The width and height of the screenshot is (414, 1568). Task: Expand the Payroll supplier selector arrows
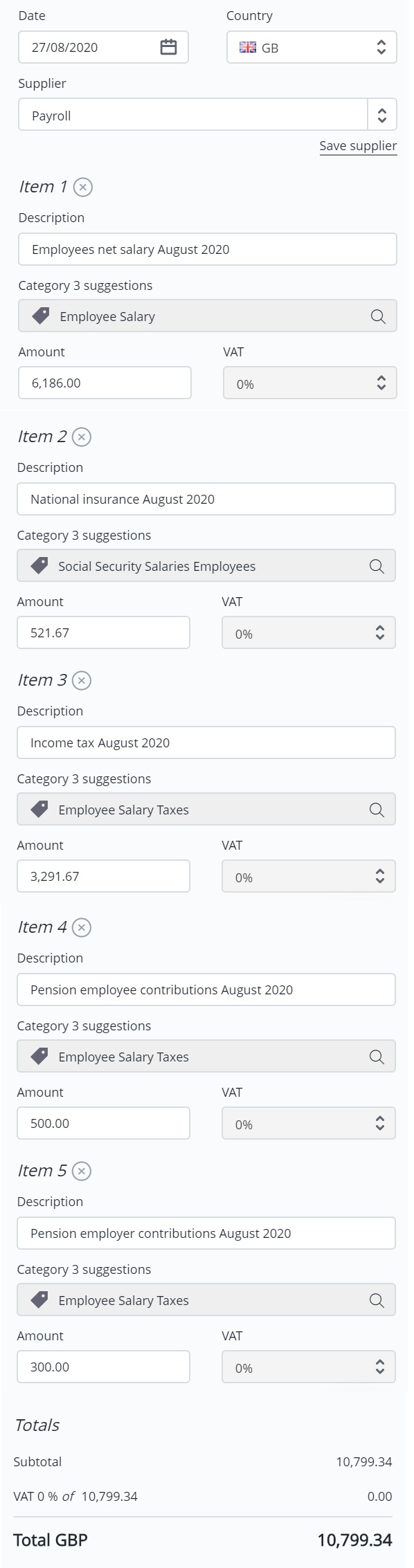point(381,115)
